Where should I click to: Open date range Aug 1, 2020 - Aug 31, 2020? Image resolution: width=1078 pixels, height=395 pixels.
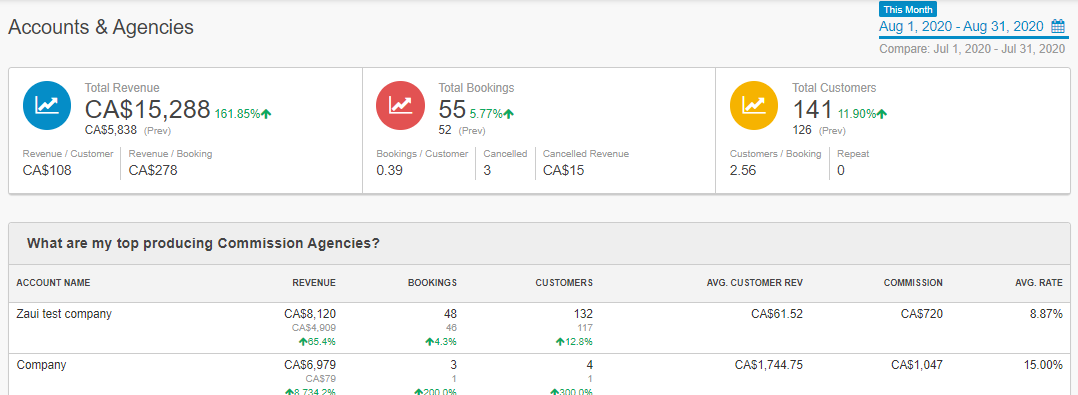961,27
